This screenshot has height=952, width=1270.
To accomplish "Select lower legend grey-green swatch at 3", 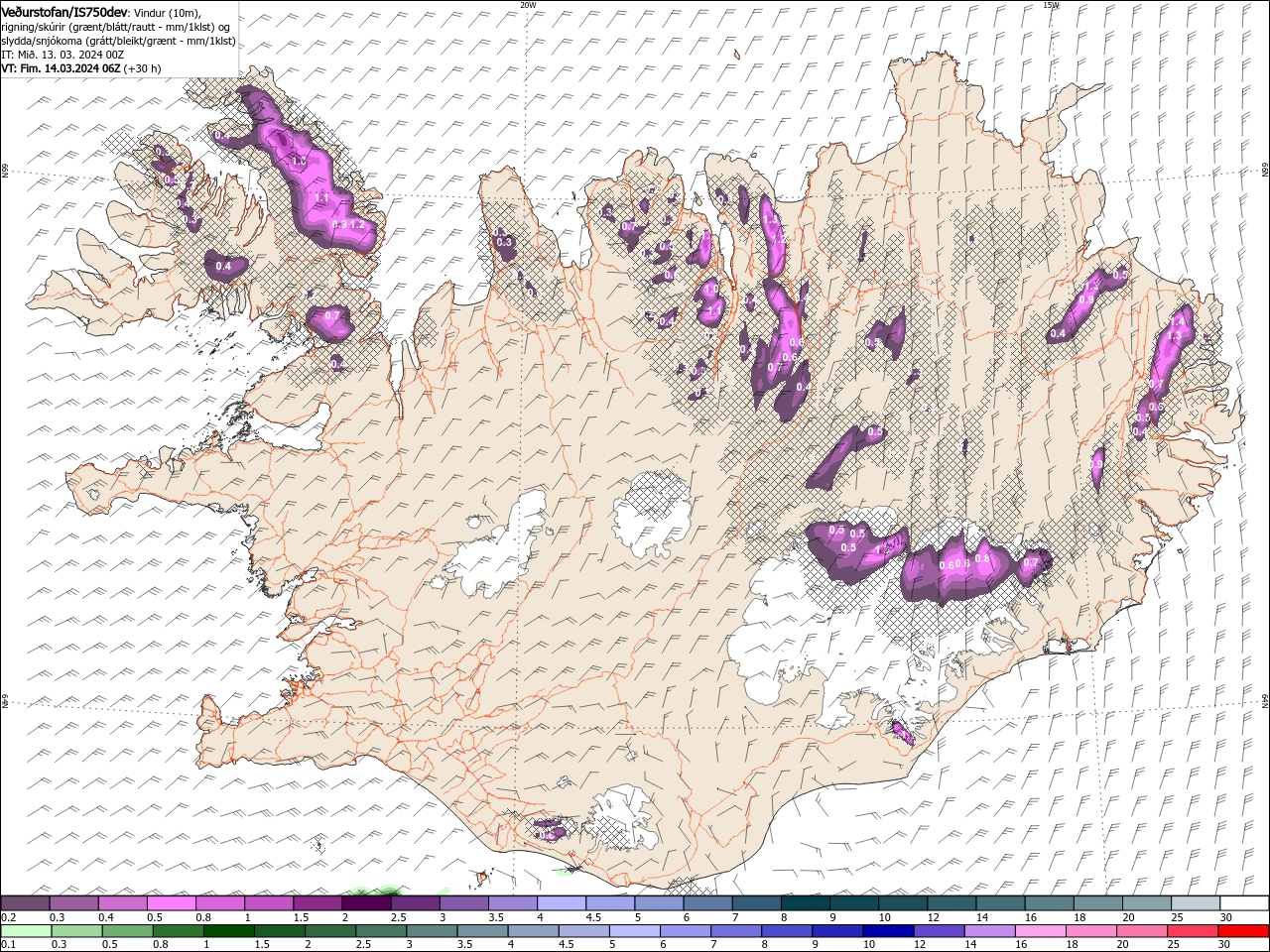I will coord(432,931).
